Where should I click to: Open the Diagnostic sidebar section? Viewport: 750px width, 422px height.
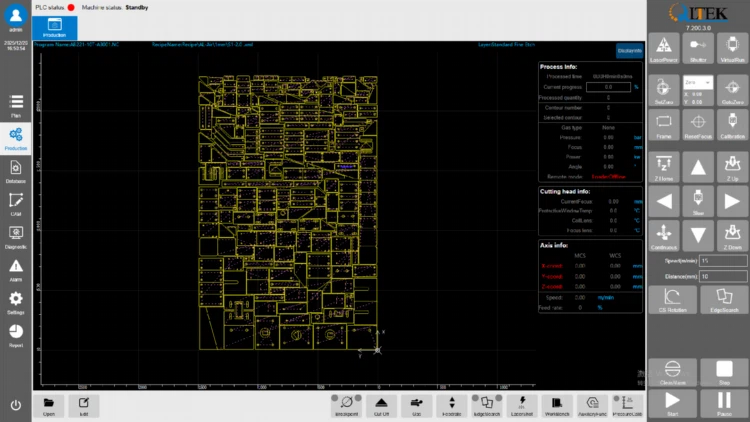[x=16, y=237]
